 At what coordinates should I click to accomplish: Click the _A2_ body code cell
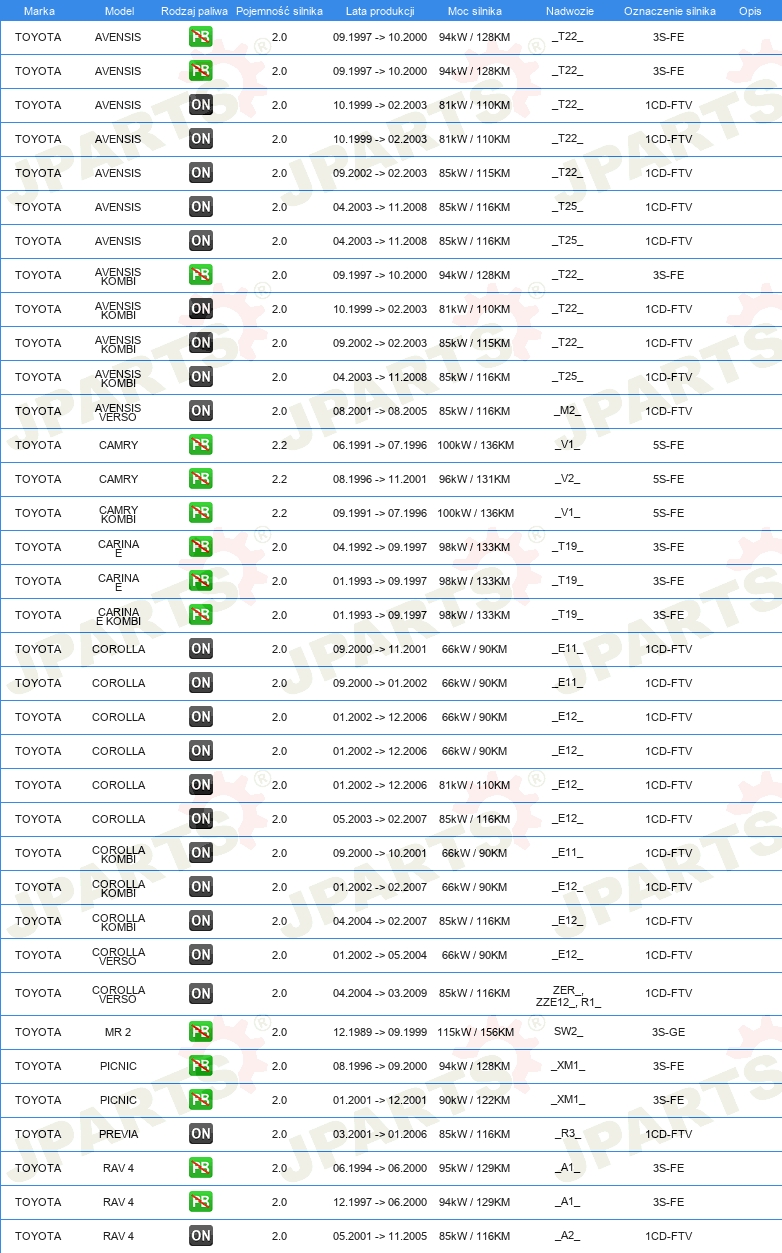[x=568, y=1236]
